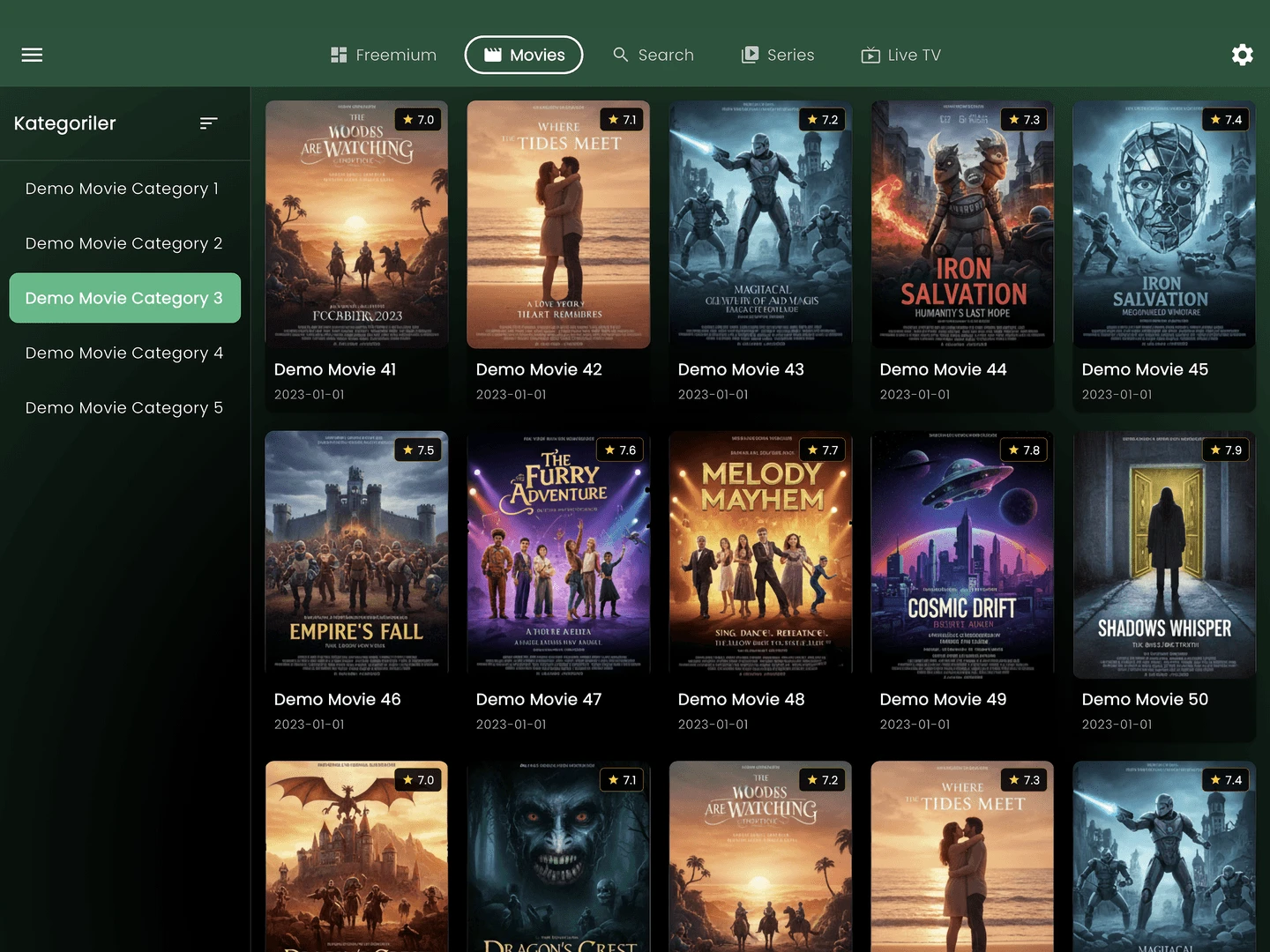Open Iron Salvation poster of Demo Movie 44
Image resolution: width=1270 pixels, height=952 pixels.
[962, 225]
